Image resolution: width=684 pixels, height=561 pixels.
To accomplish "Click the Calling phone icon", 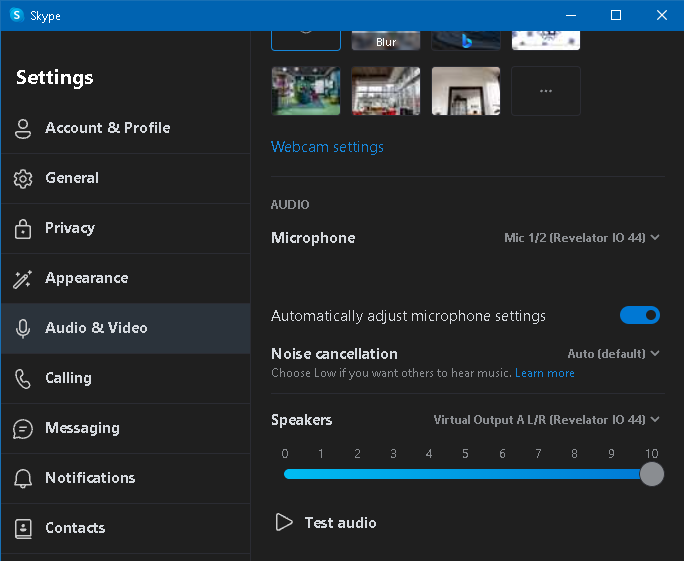I will 23,379.
